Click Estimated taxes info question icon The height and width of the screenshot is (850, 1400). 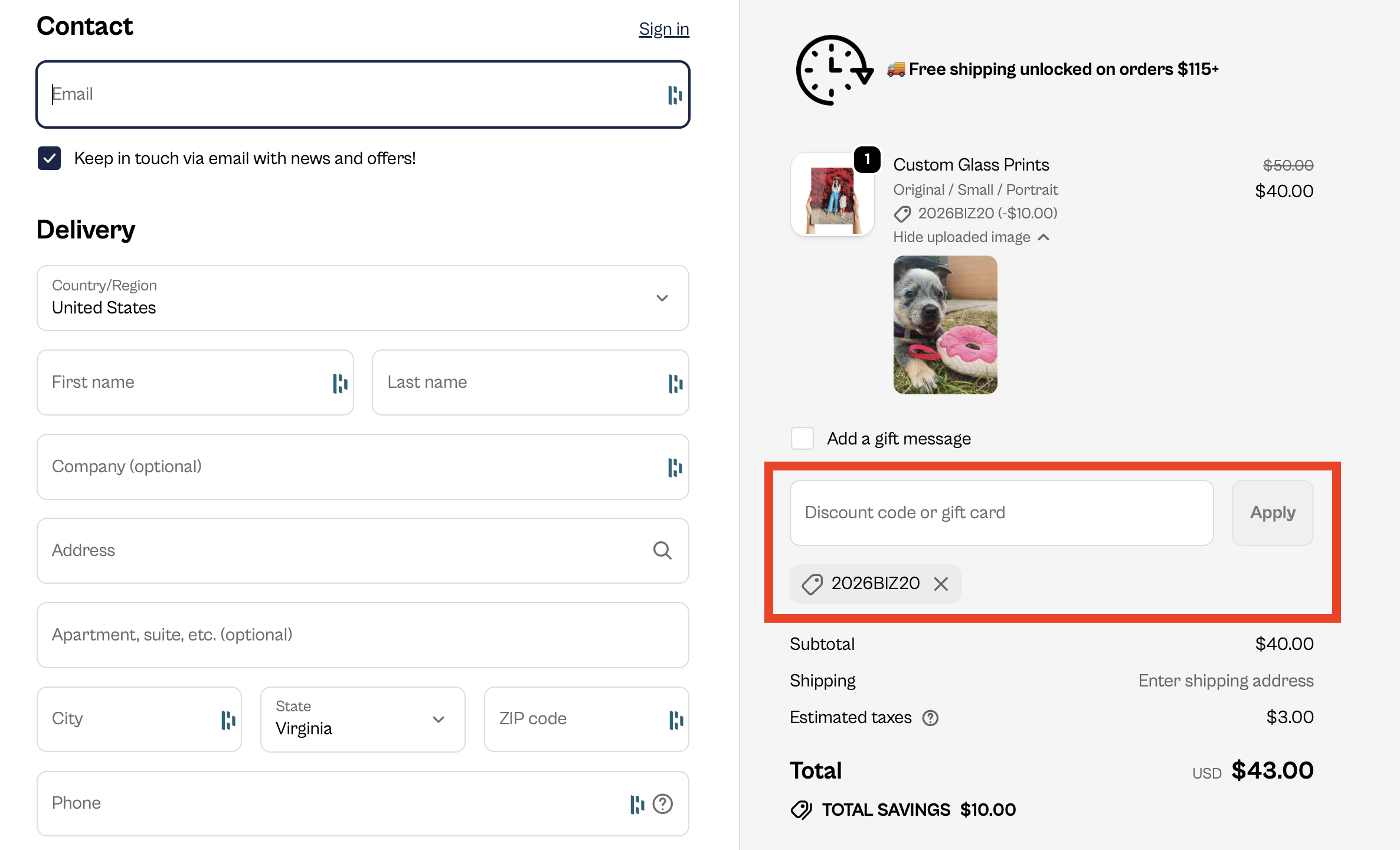click(930, 718)
